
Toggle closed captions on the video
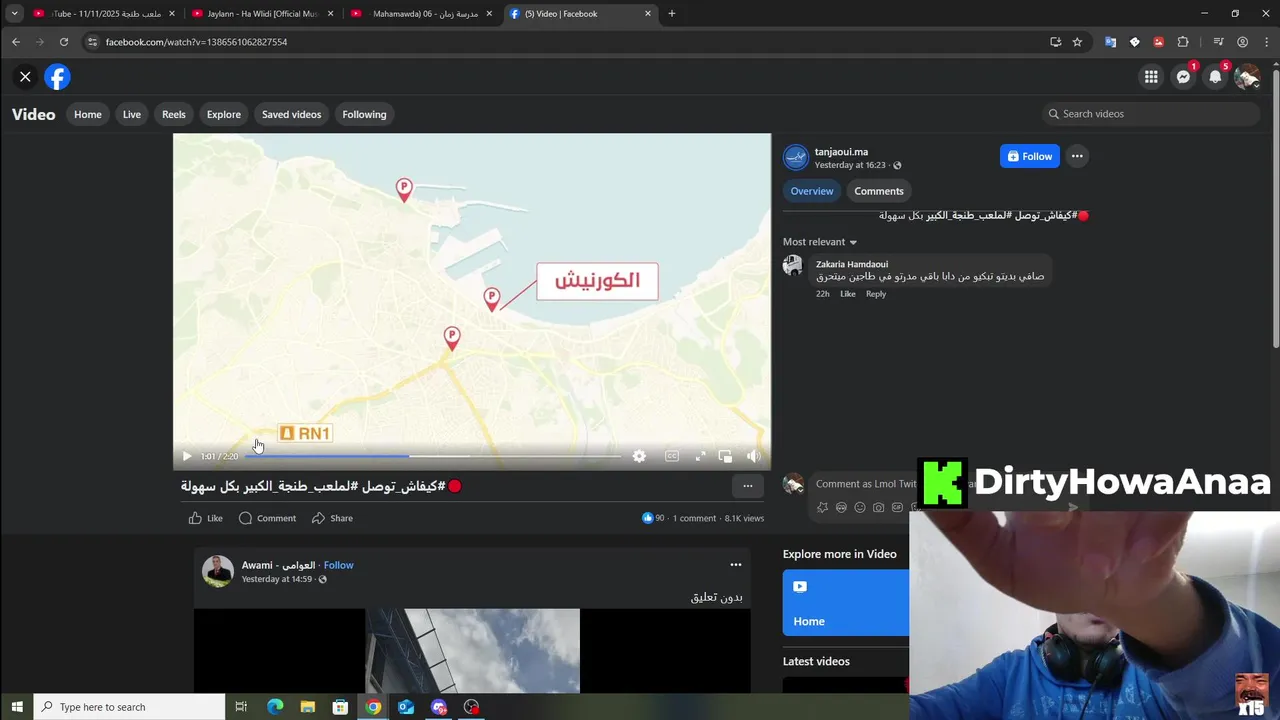point(672,456)
